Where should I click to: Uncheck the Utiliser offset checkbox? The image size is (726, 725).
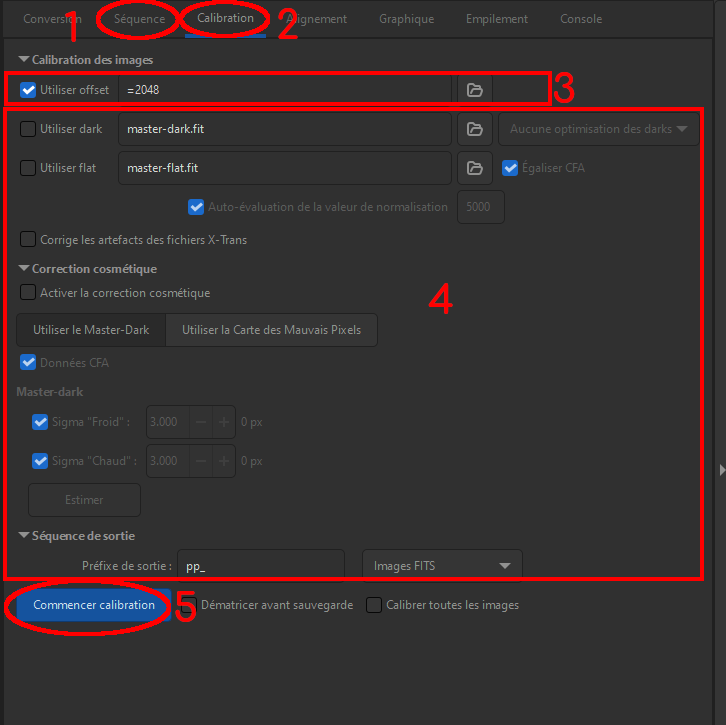28,90
